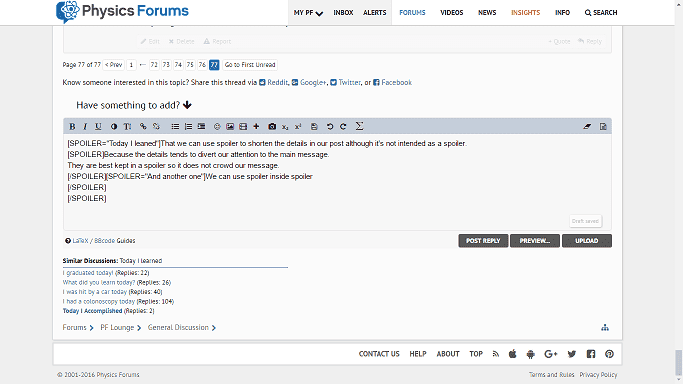Click the indent/alignment icon
683x384 pixels.
[x=201, y=127]
